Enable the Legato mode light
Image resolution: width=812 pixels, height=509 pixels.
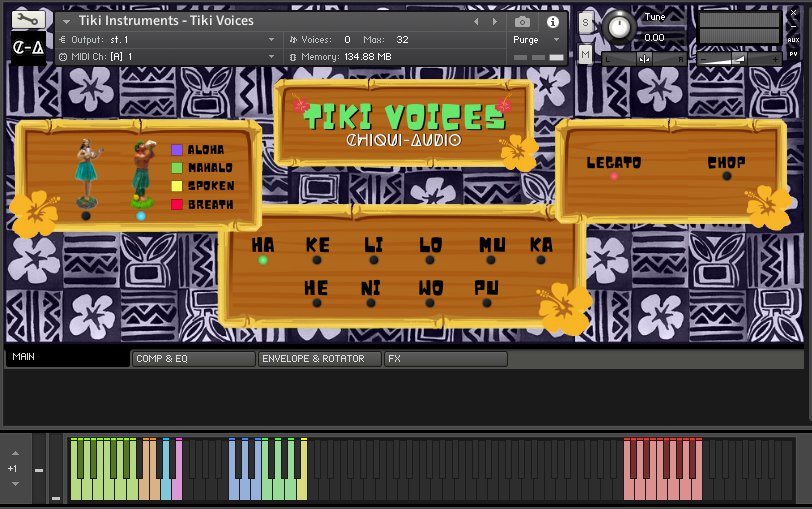614,176
